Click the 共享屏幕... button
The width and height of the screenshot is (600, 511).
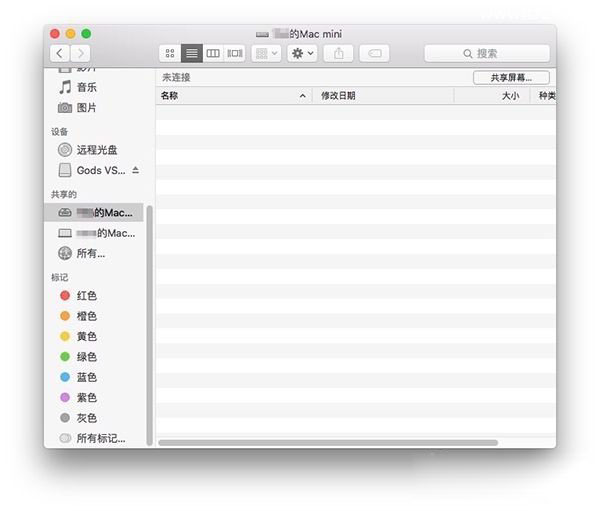click(x=511, y=78)
